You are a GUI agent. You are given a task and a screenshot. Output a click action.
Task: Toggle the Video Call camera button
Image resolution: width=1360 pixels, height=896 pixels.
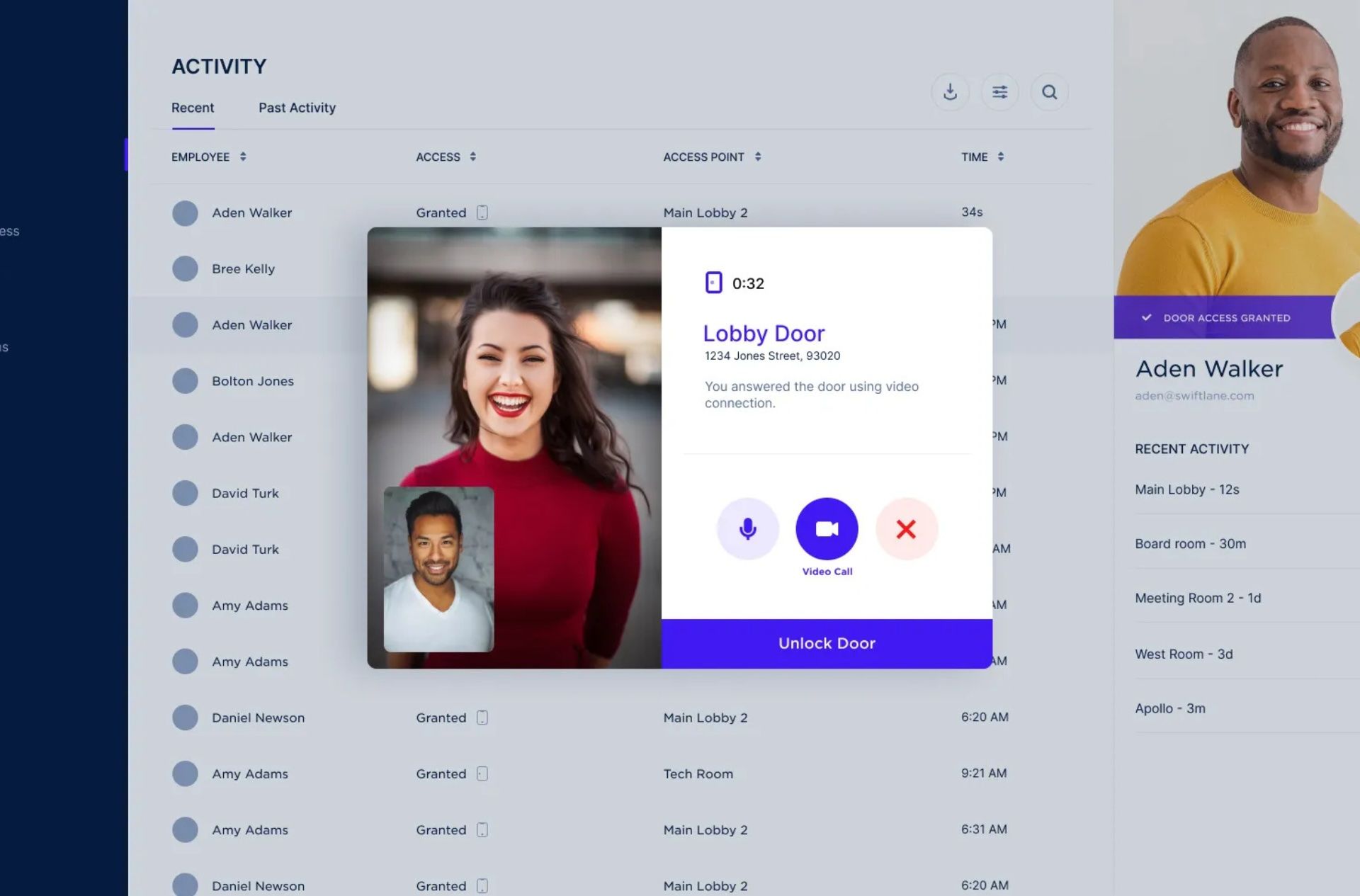pos(827,528)
